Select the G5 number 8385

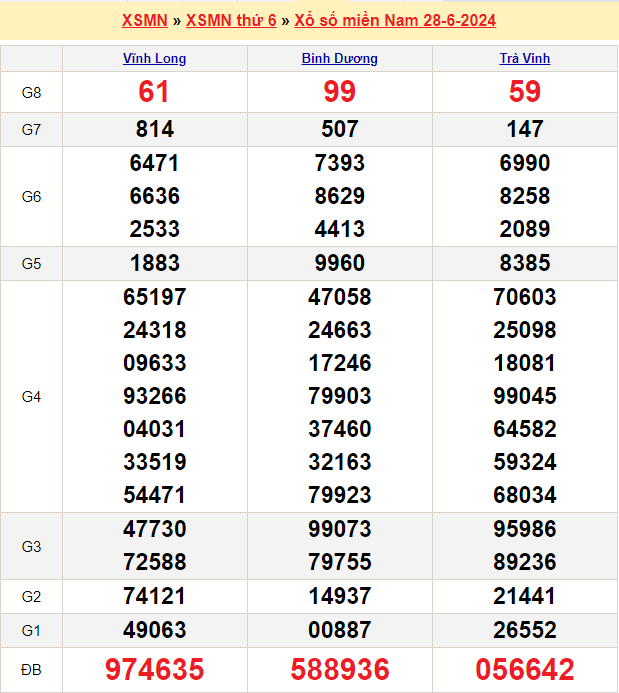tap(524, 263)
